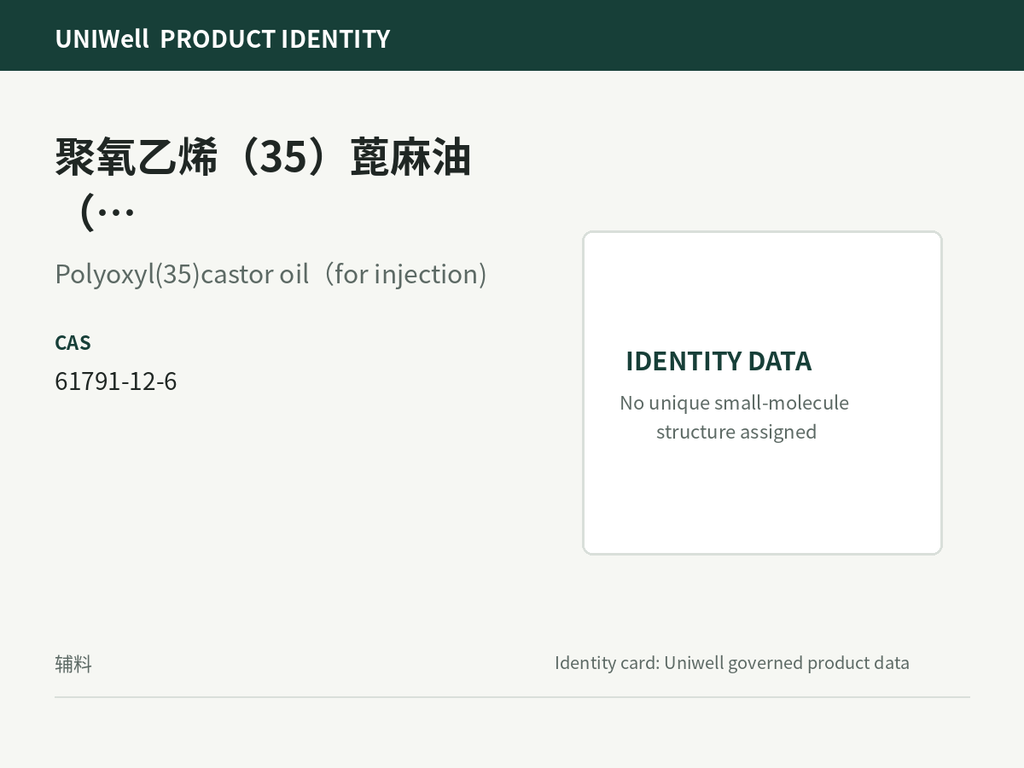Expand the truncated title ellipsis (…

point(107,212)
